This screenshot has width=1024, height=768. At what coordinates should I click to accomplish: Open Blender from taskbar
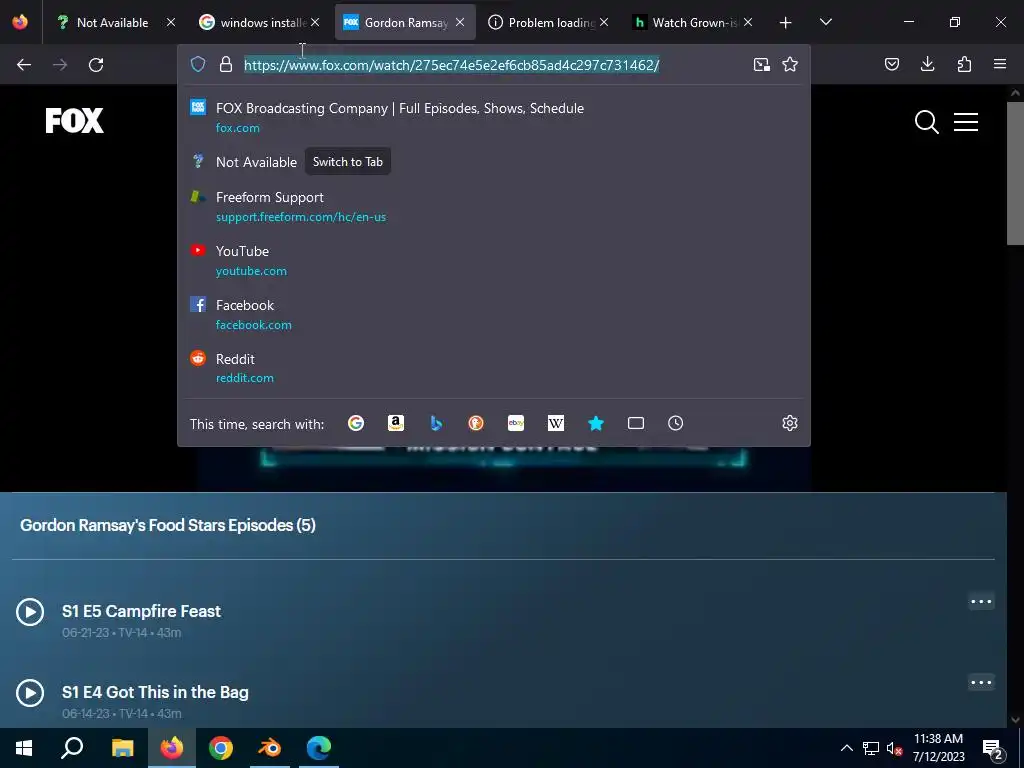tap(270, 748)
